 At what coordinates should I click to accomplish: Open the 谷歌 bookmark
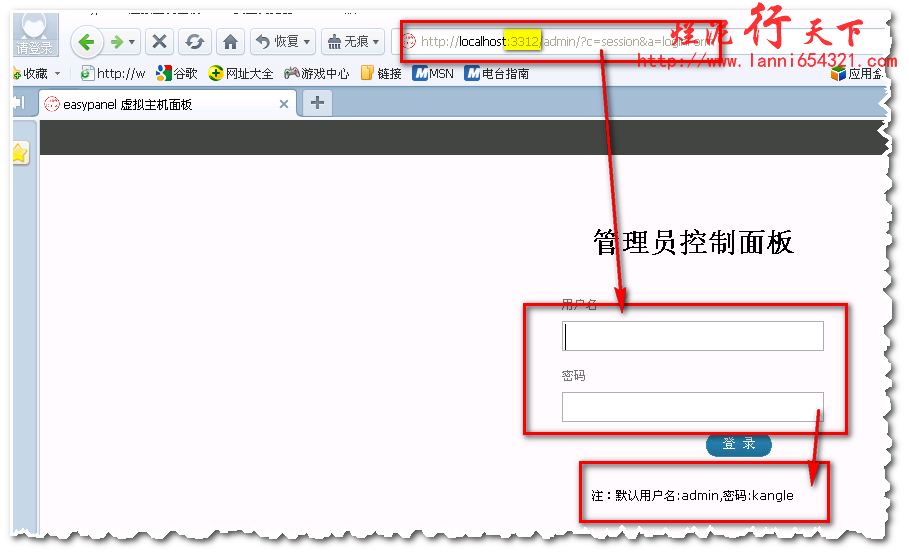tap(177, 74)
